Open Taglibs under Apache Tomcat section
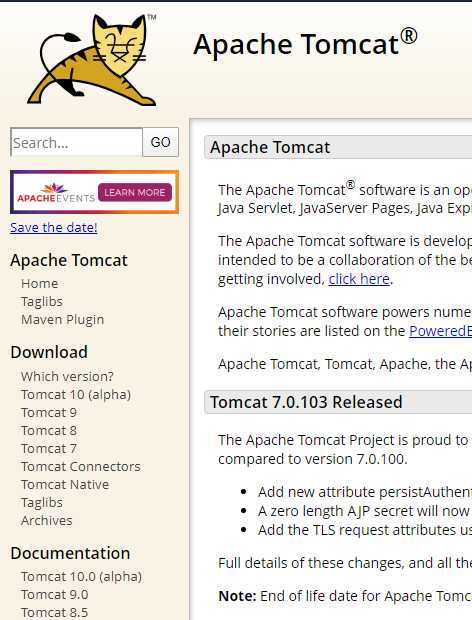 pos(42,302)
